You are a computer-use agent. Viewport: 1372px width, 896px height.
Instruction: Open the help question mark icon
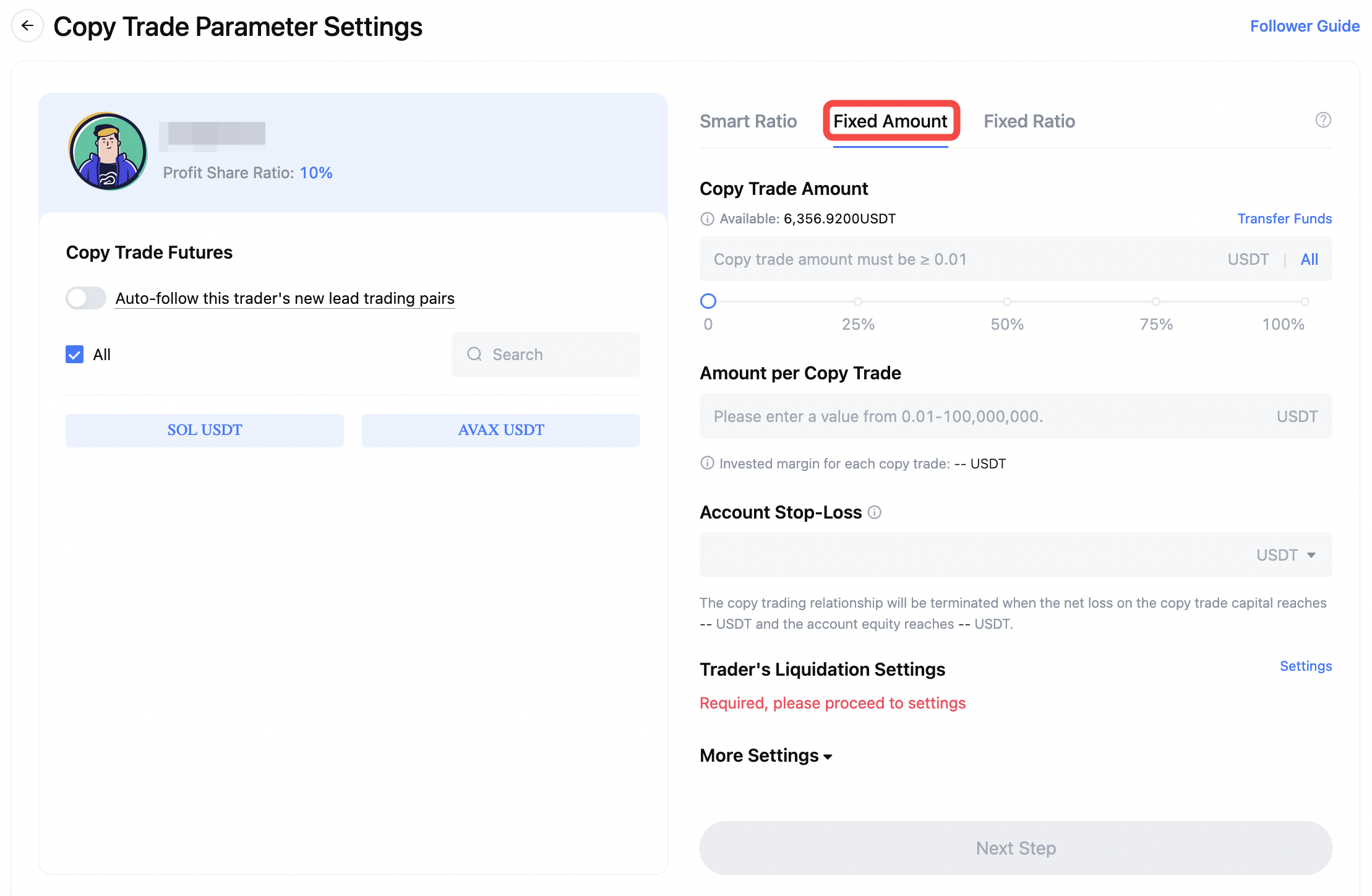pyautogui.click(x=1323, y=120)
